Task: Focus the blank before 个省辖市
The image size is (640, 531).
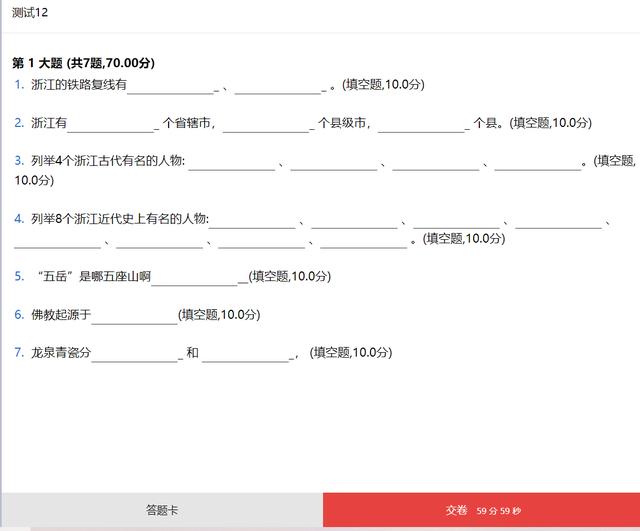Action: [111, 124]
